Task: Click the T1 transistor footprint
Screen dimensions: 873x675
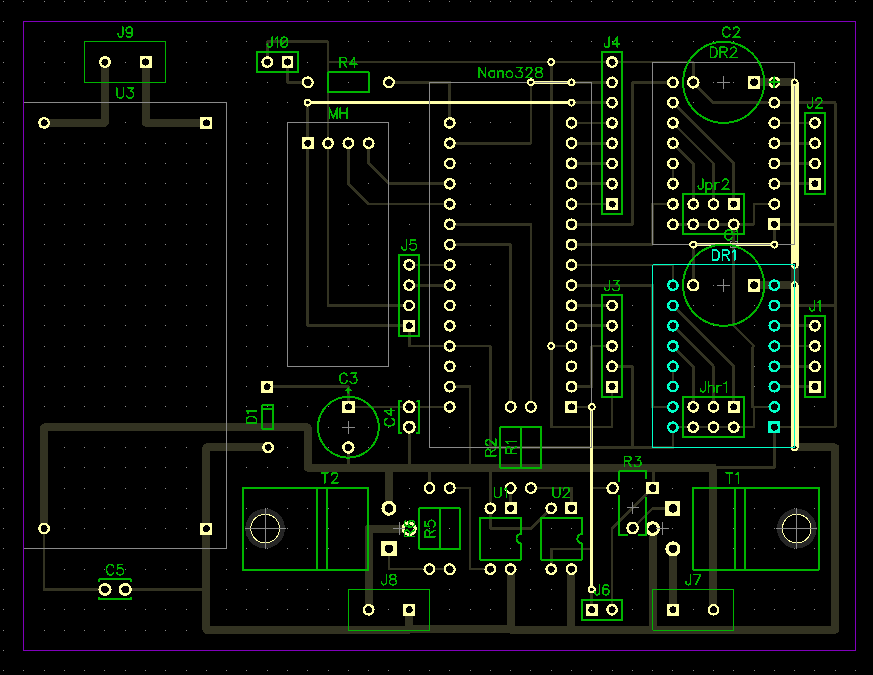Action: coord(755,529)
